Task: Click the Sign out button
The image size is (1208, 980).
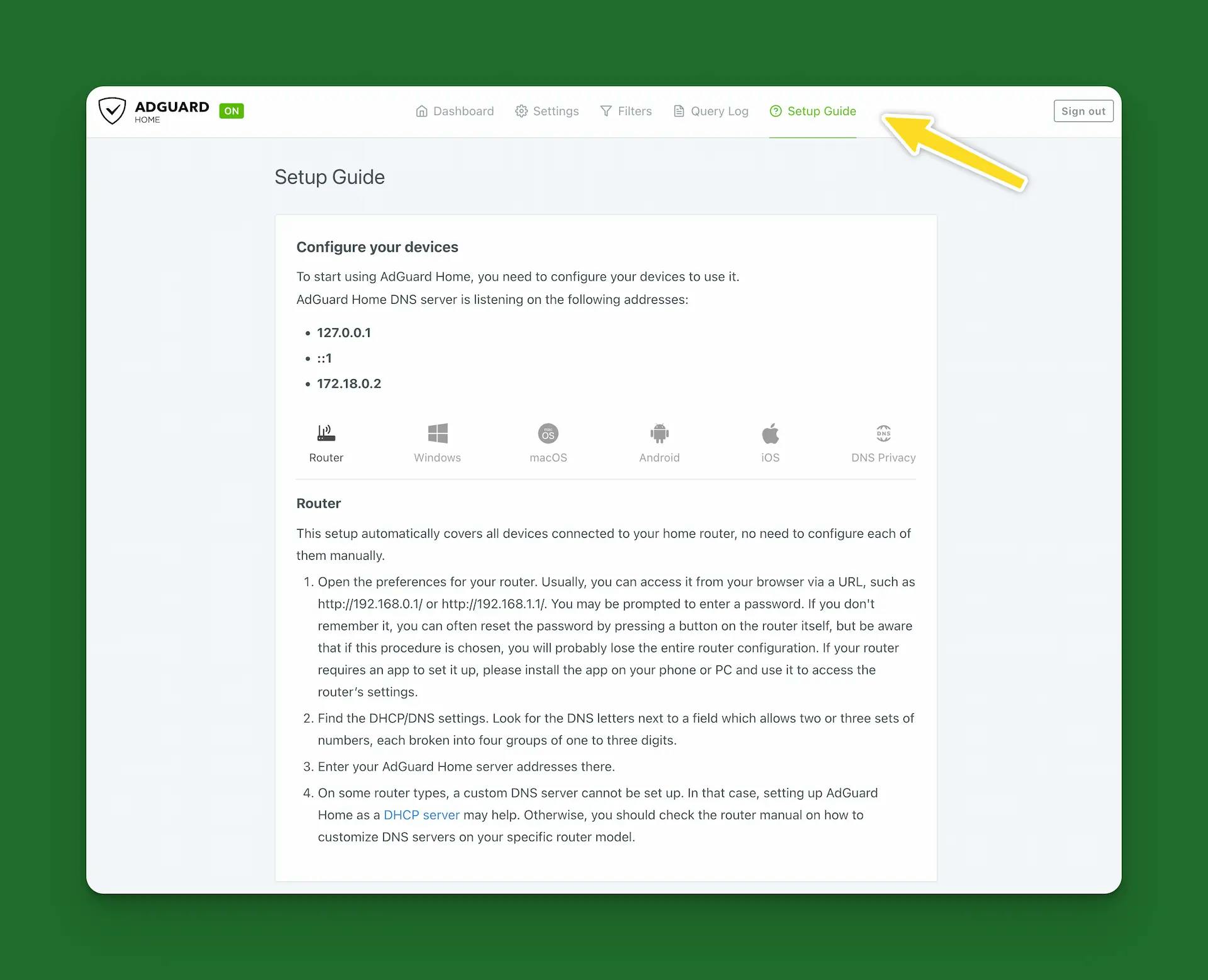Action: 1083,111
